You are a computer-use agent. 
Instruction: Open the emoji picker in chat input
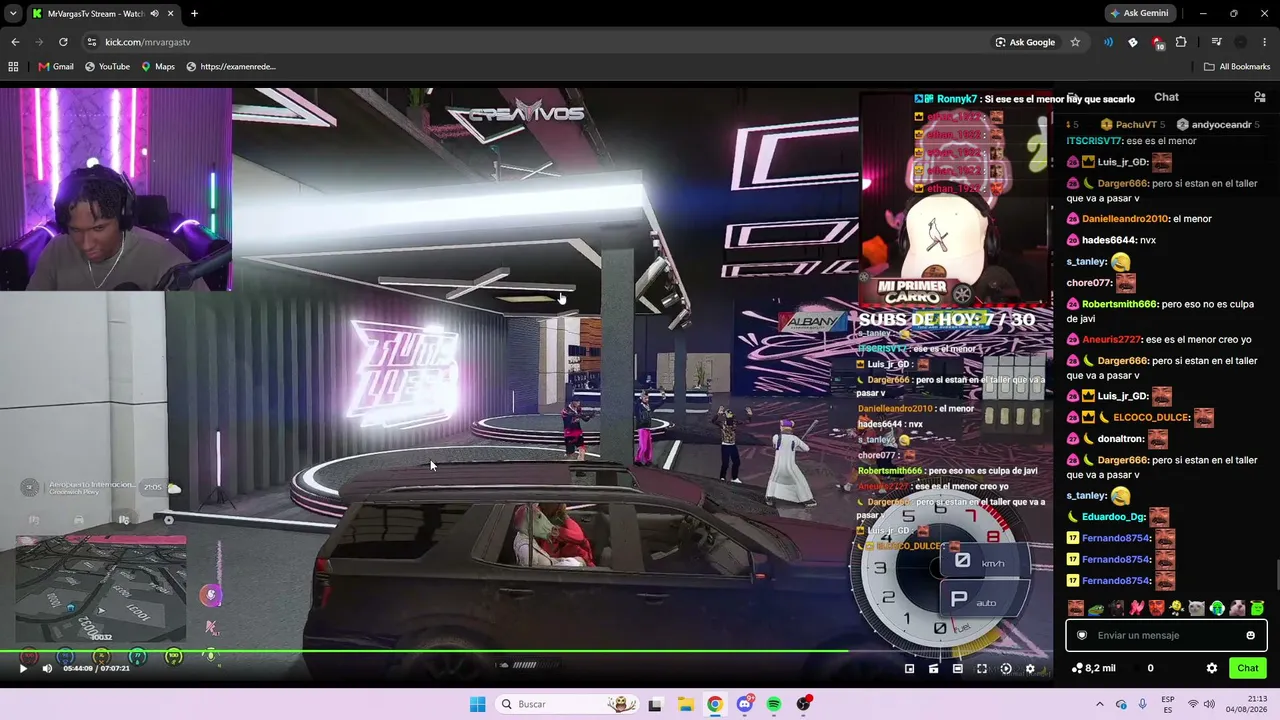[1250, 635]
